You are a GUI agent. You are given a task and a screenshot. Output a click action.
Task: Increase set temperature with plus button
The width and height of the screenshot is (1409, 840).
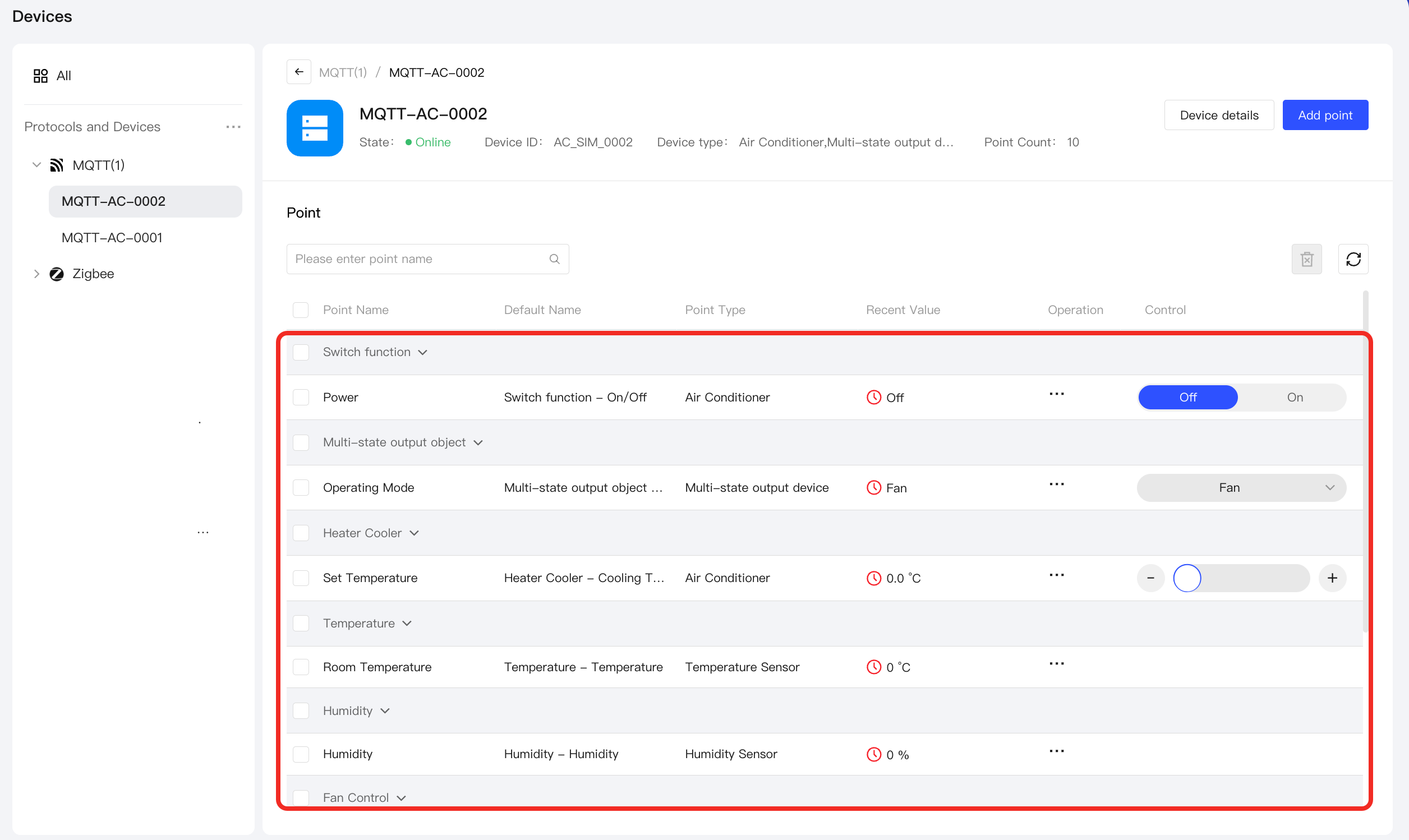[x=1332, y=578]
